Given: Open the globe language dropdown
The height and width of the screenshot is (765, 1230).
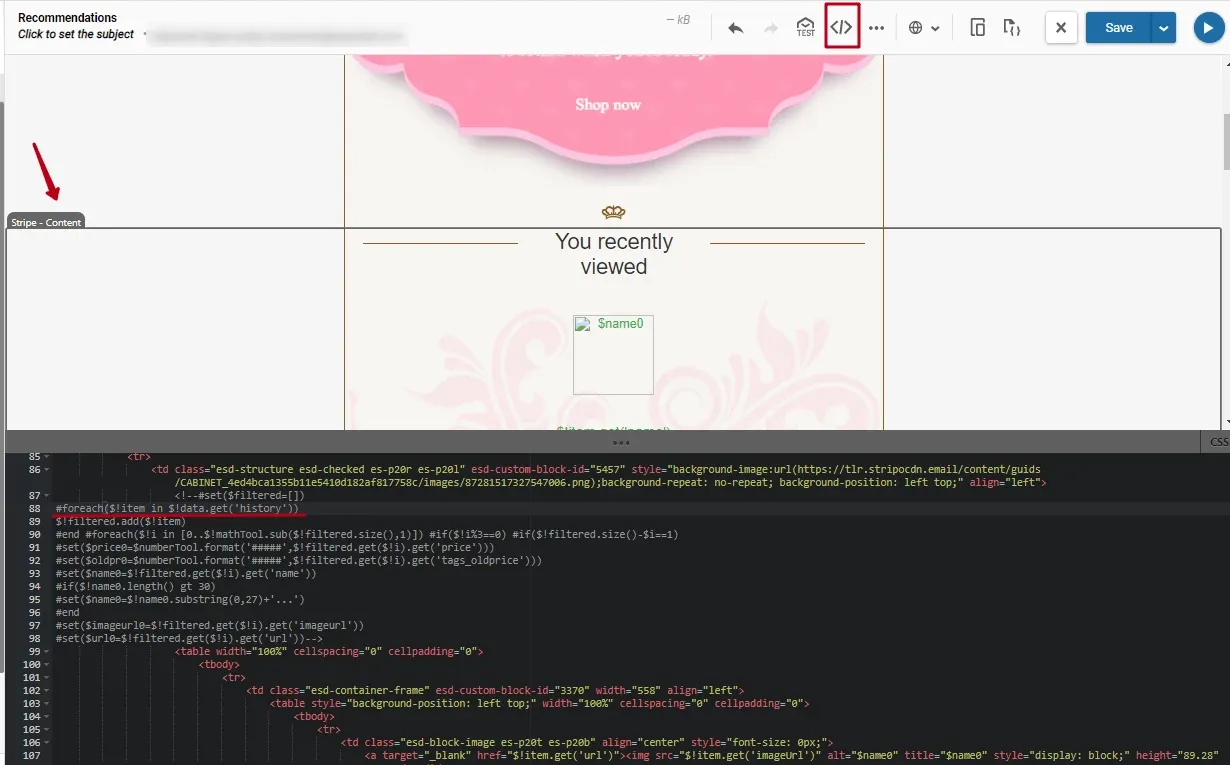Looking at the screenshot, I should 924,28.
